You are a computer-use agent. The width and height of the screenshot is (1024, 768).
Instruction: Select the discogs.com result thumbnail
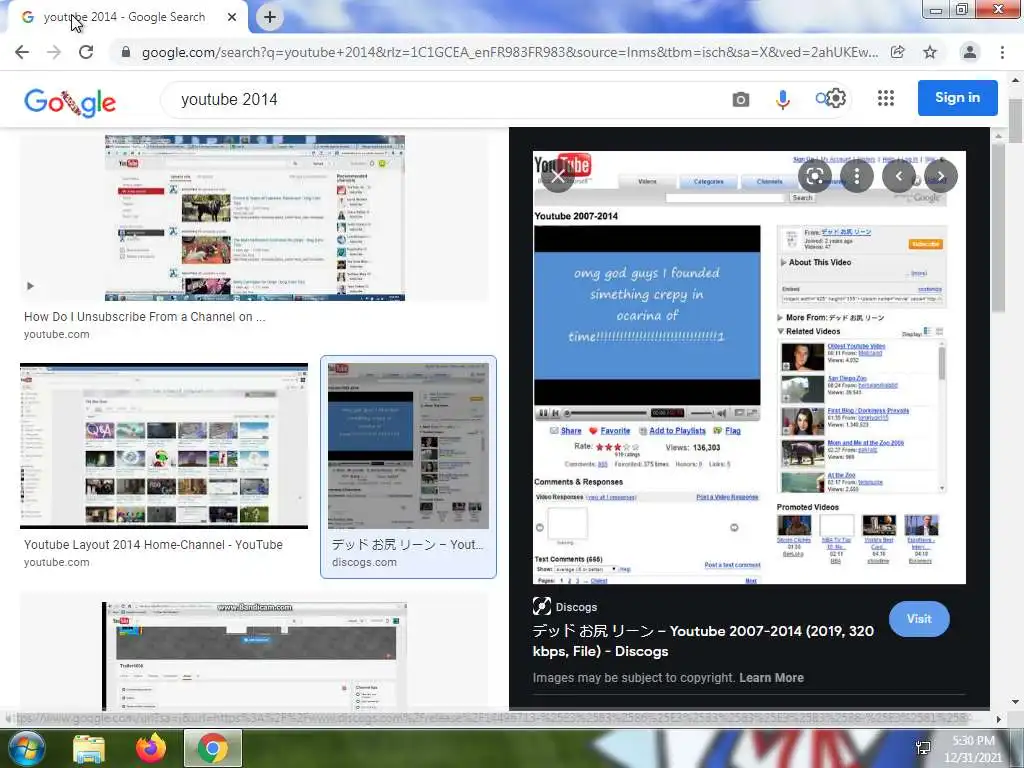(408, 446)
